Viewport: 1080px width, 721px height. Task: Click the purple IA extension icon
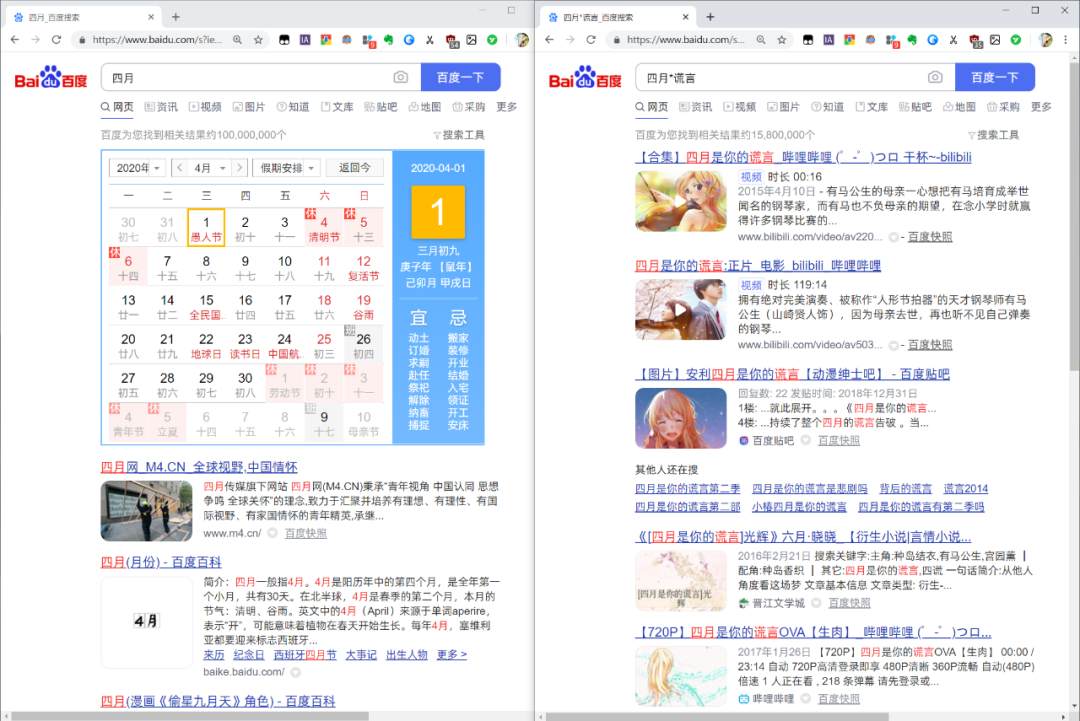[x=303, y=40]
